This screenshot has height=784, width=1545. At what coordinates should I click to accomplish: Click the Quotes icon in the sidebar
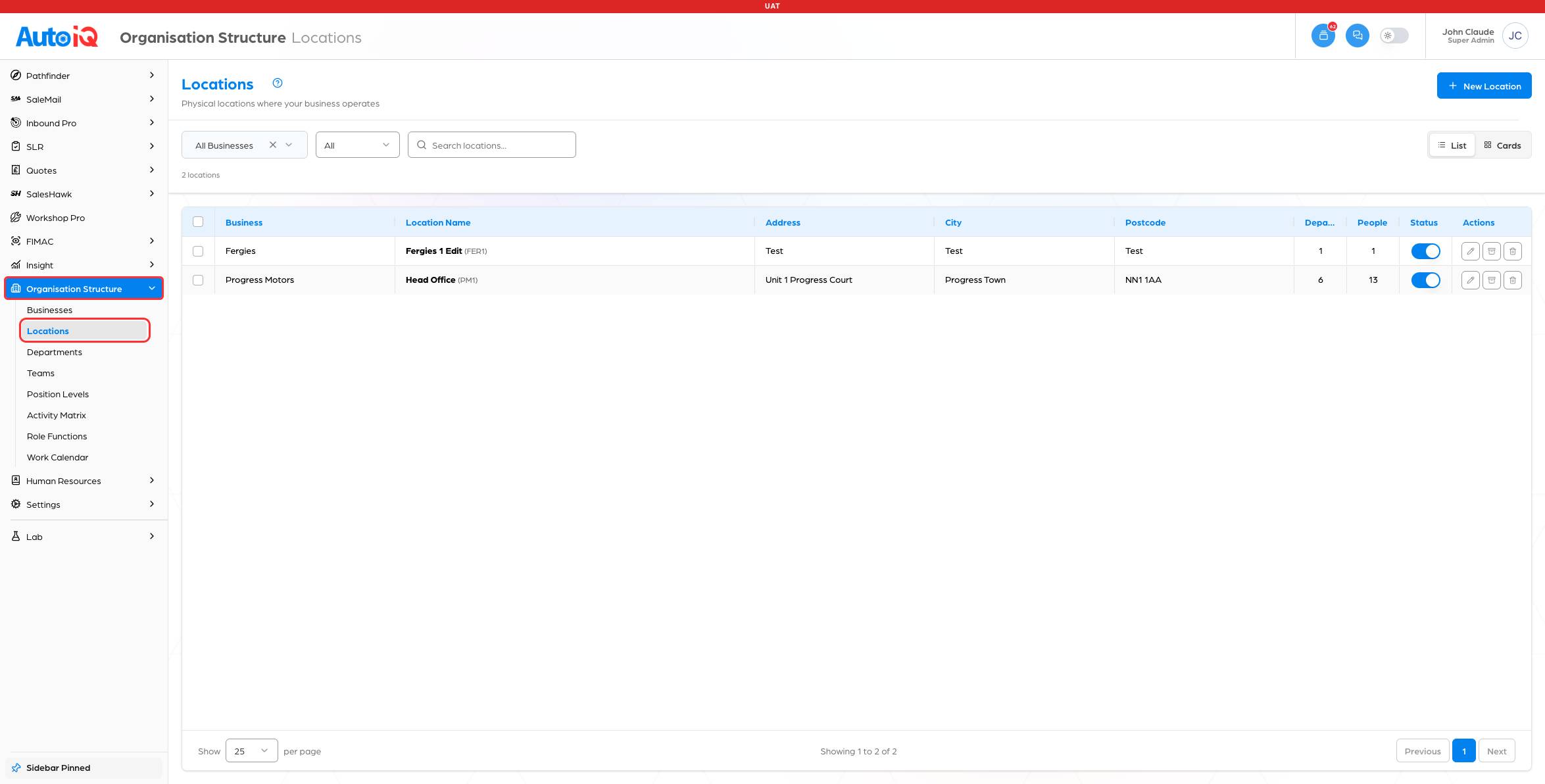[16, 170]
